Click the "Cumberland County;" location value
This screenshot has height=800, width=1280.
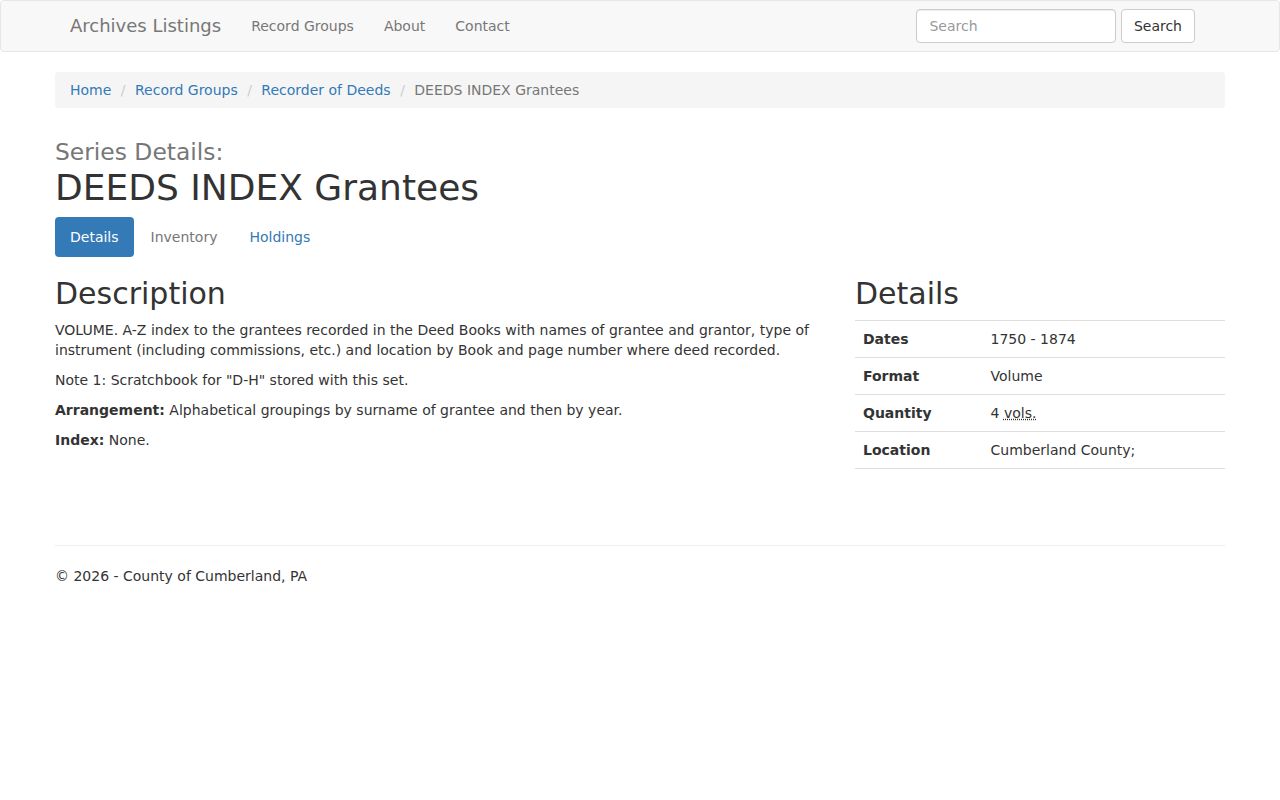coord(1062,450)
